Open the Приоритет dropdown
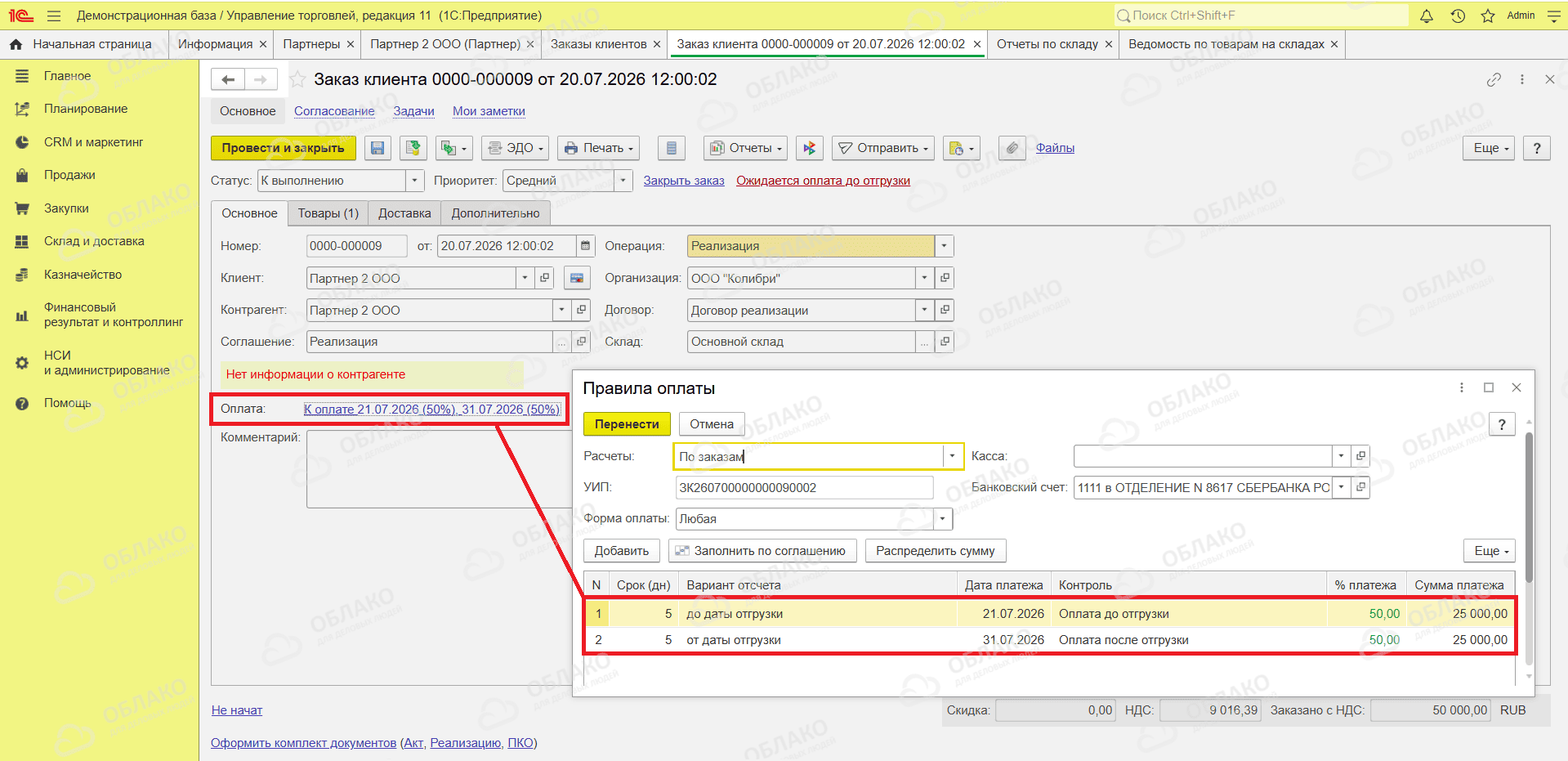Screen dimensions: 1568x761 point(624,181)
